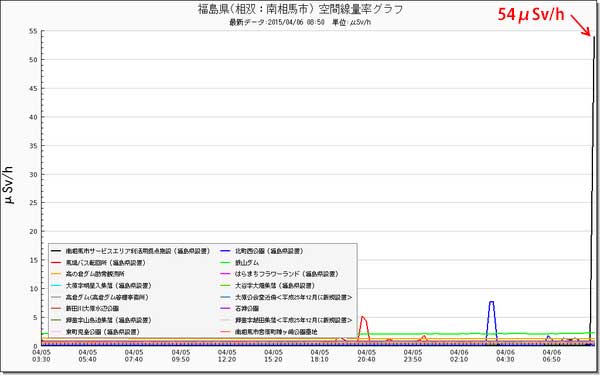Click x-axis label 04/05 15:20
600x375 pixels.
273,355
